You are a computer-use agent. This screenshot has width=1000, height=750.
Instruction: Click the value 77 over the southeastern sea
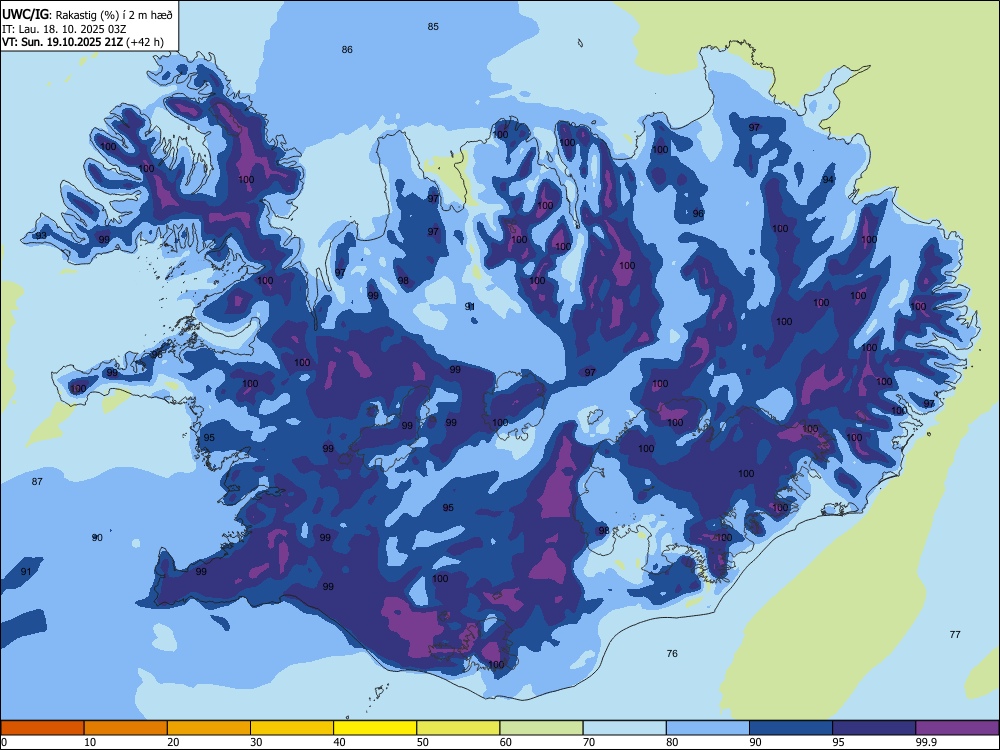tap(955, 635)
